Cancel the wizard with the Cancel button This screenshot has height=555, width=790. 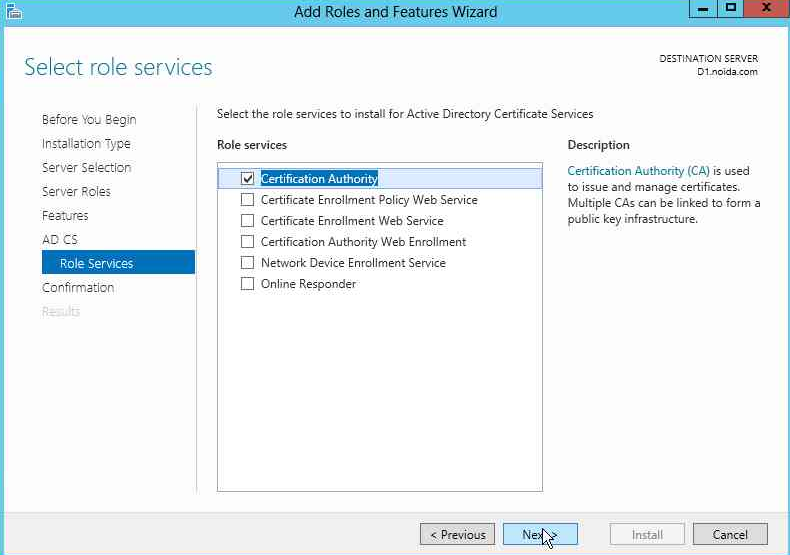(730, 534)
